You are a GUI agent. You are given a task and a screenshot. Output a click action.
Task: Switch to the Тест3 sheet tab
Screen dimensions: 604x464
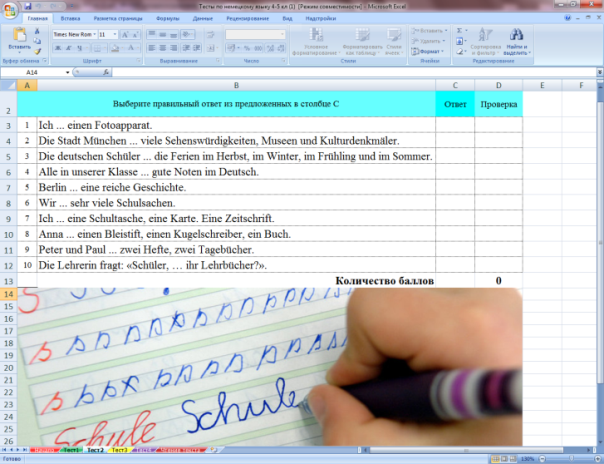119,450
